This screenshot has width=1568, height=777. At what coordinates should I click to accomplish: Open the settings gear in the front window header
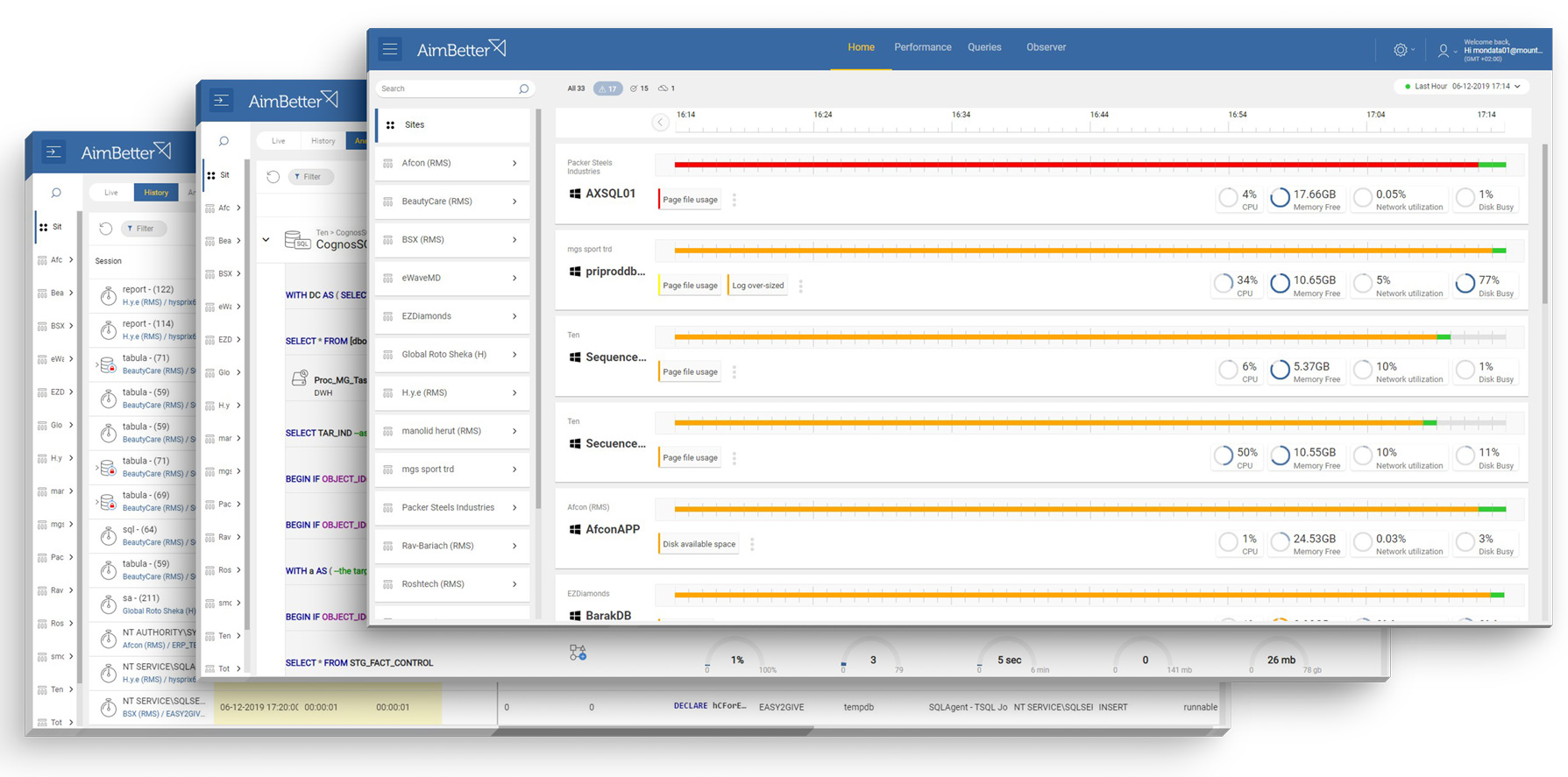click(1401, 51)
